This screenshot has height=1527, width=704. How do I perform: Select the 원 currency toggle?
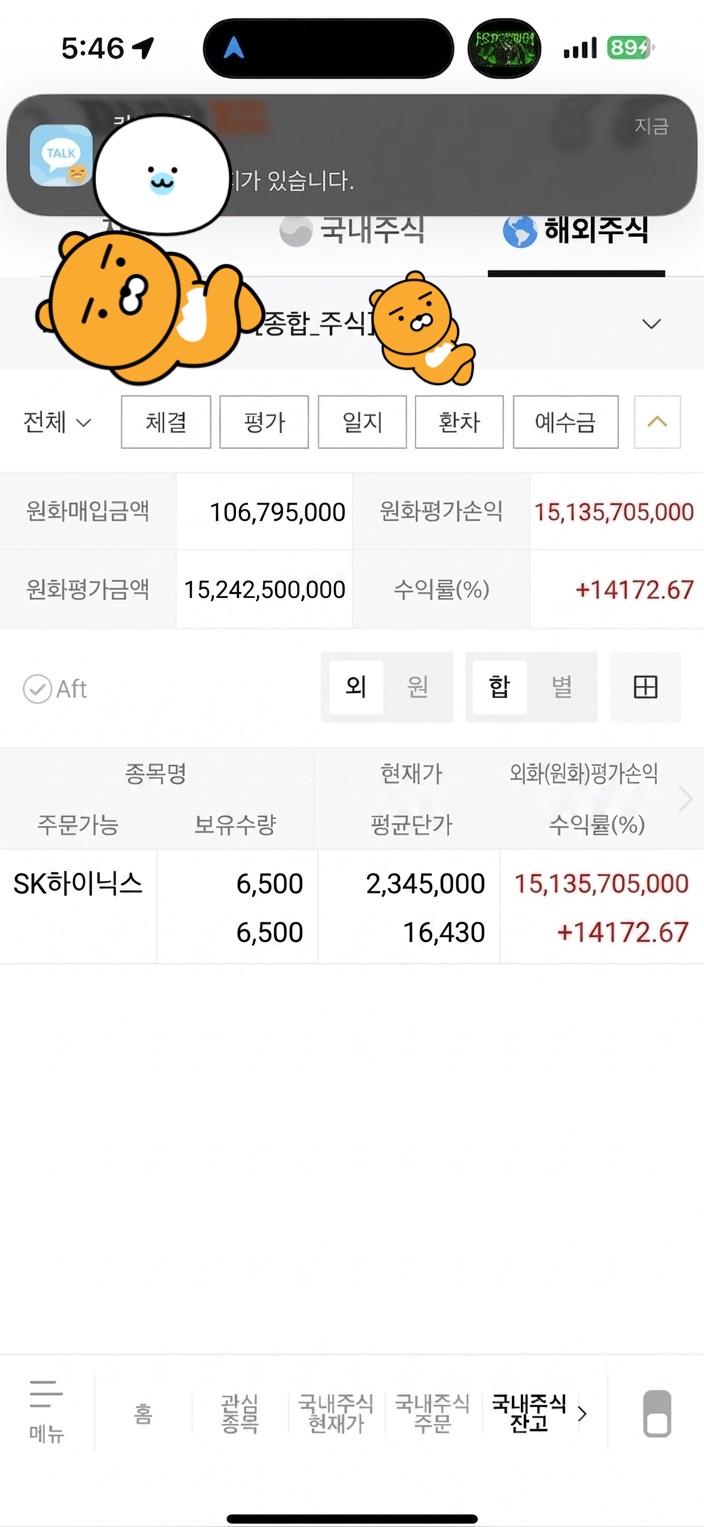[x=418, y=687]
